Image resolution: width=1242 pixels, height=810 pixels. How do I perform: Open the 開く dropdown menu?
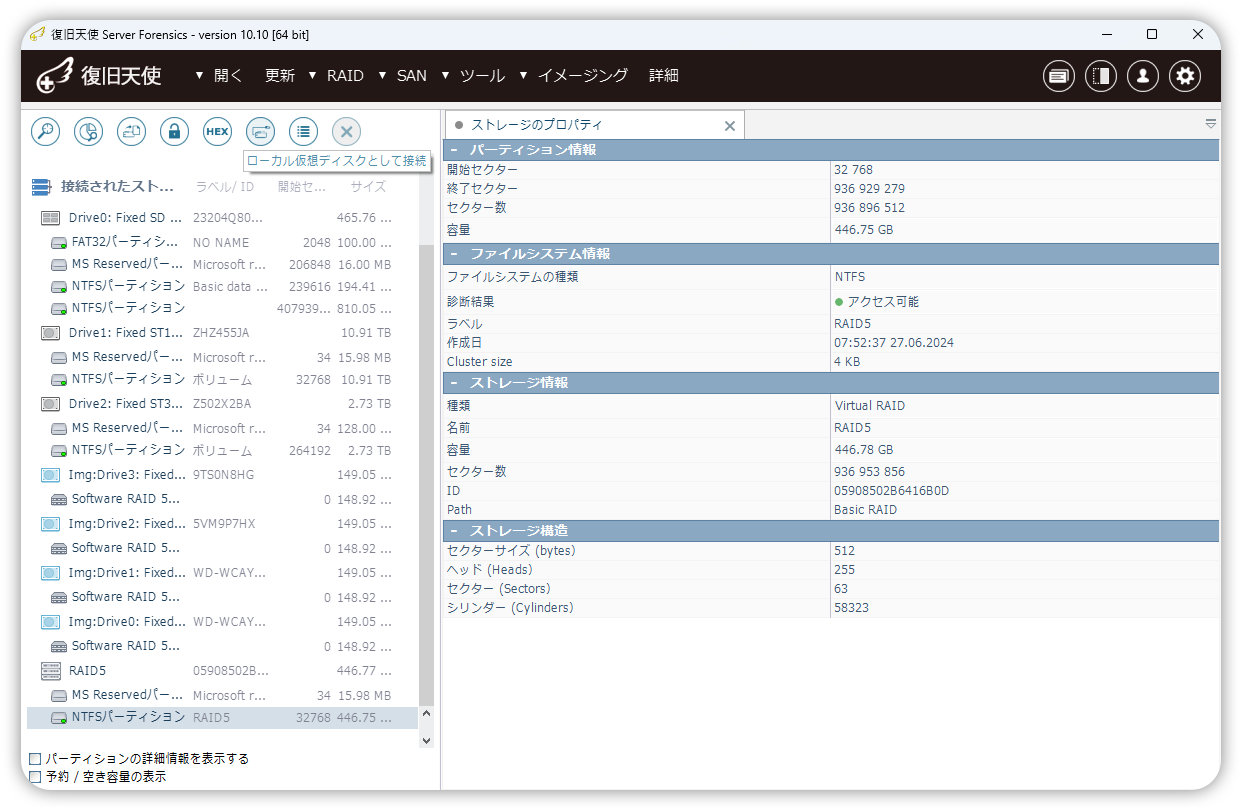(x=219, y=76)
